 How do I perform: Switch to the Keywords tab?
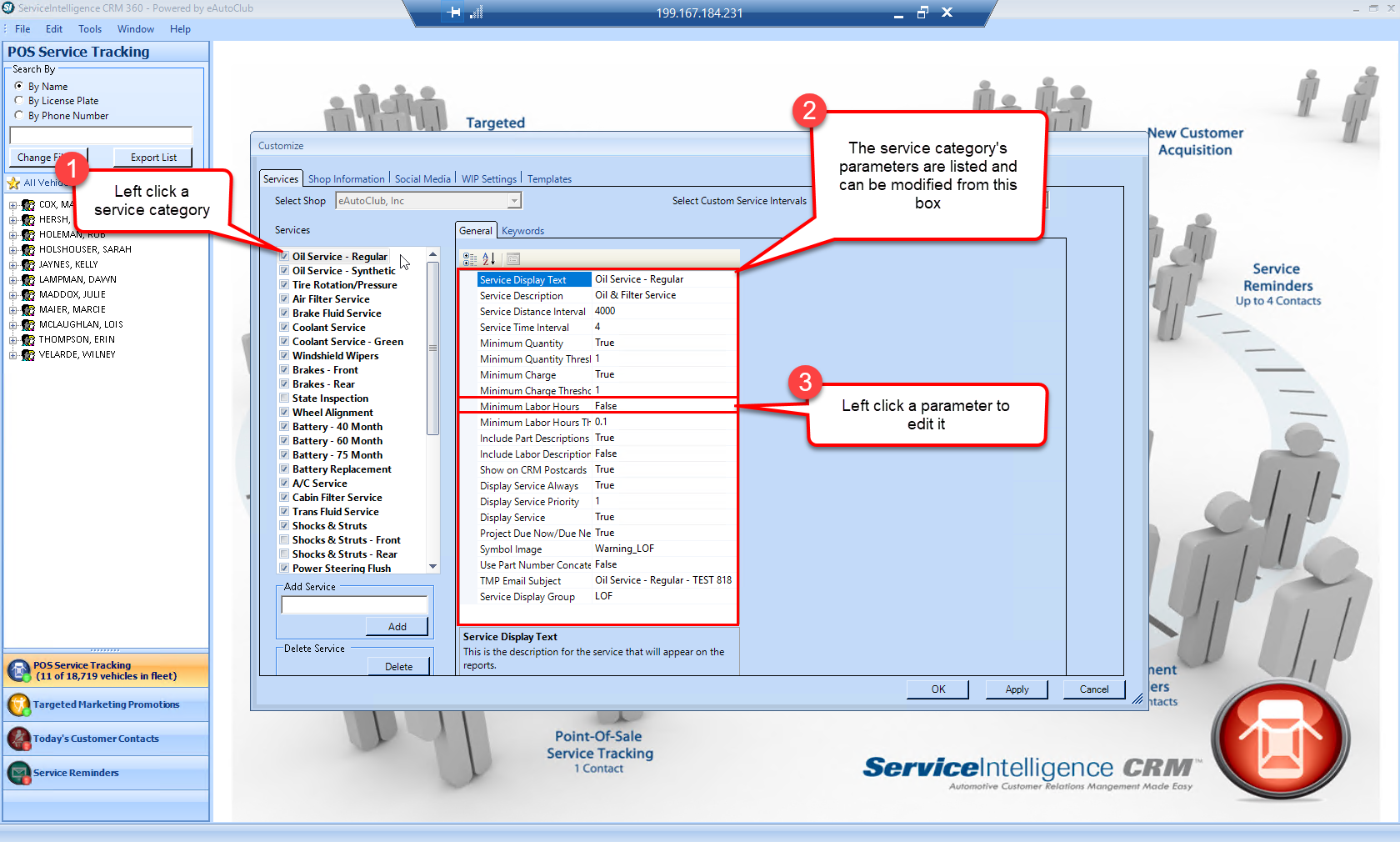coord(522,231)
